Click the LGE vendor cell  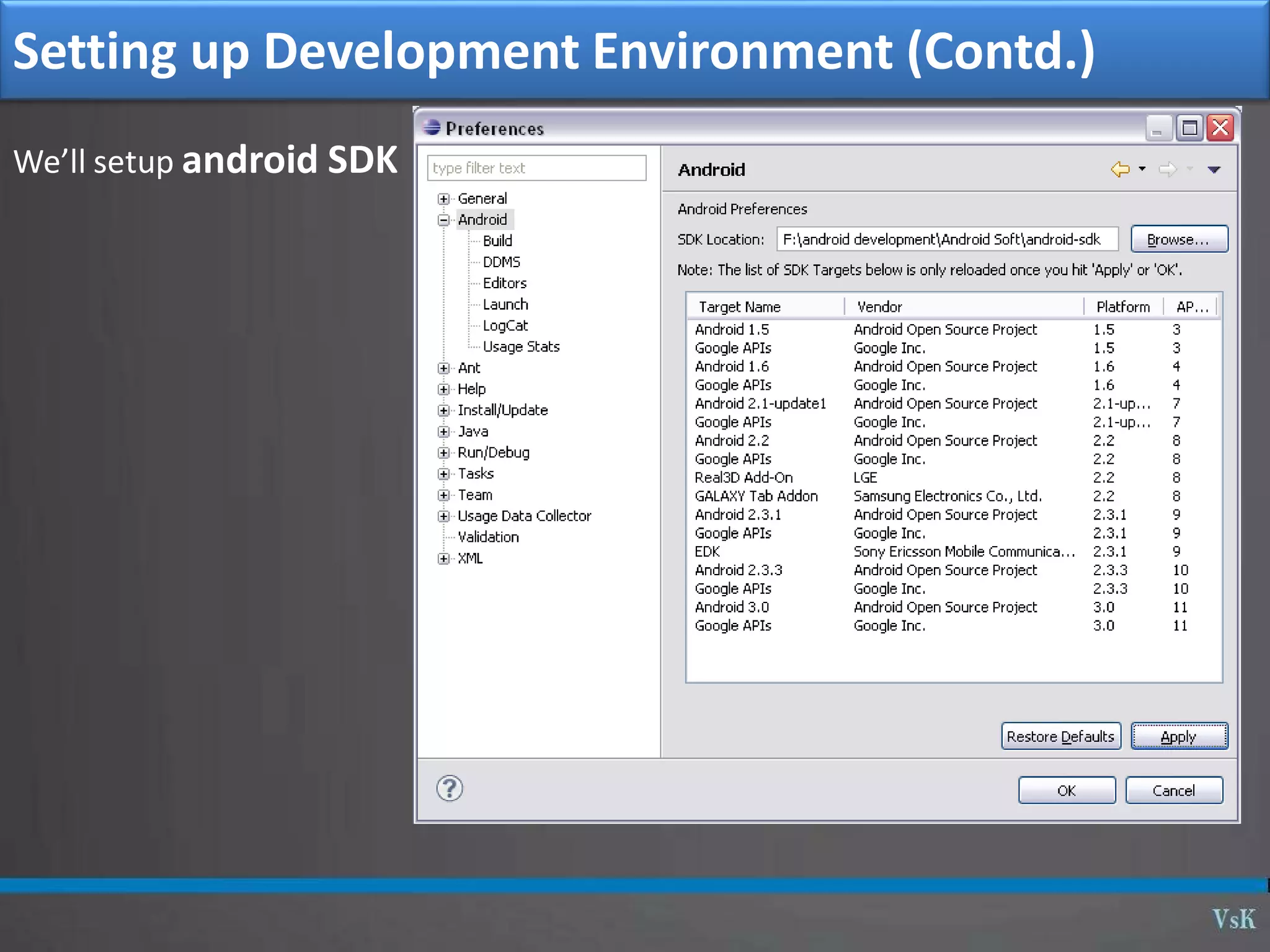865,477
